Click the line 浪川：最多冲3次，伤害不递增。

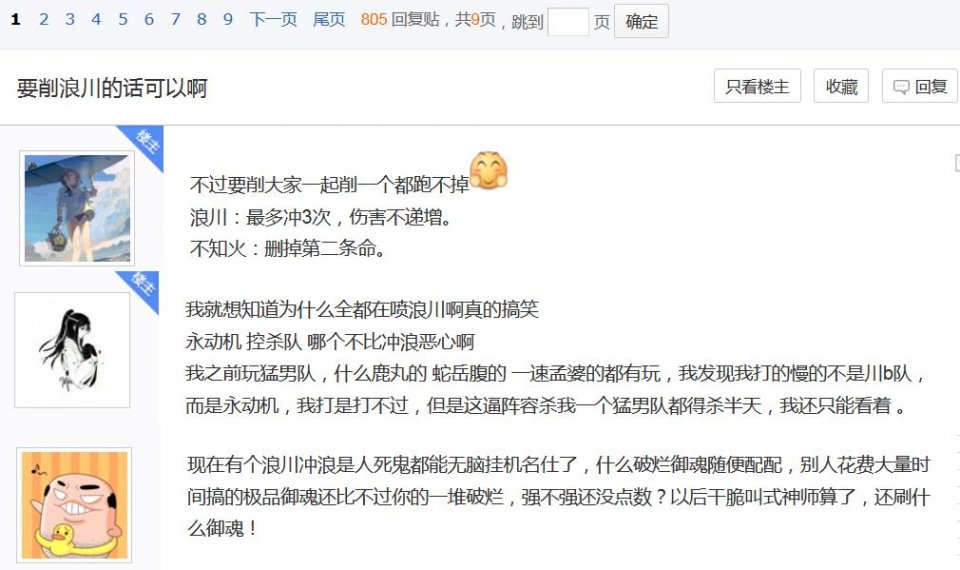(321, 217)
